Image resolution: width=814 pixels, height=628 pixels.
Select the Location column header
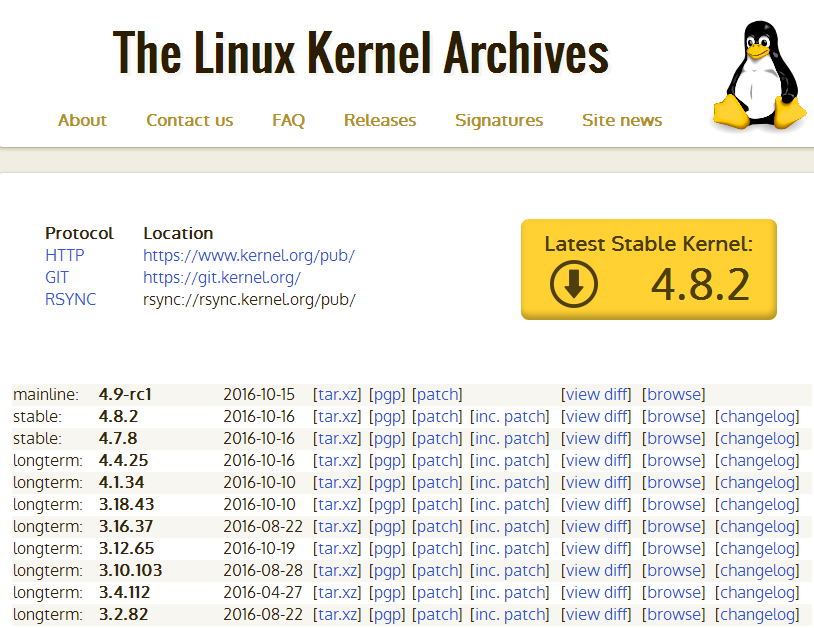[178, 233]
